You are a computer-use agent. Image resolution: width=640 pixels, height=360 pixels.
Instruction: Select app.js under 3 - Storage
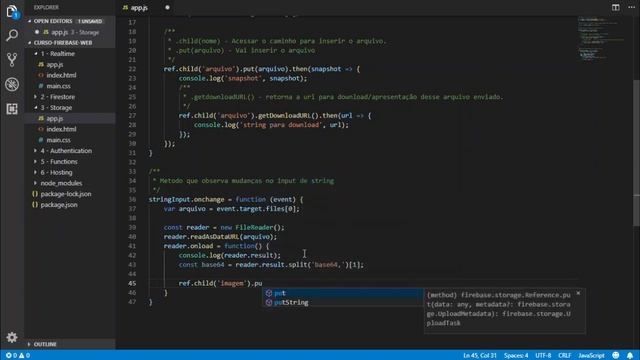coord(55,118)
